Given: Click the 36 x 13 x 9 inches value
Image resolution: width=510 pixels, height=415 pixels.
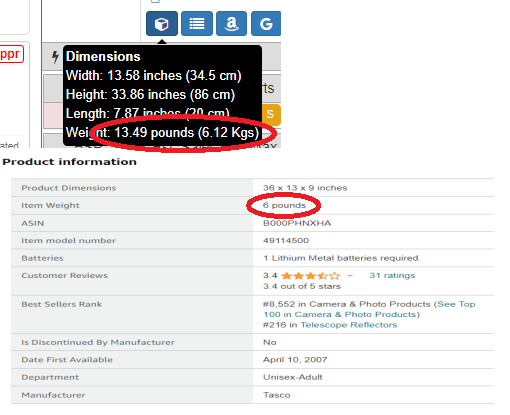Looking at the screenshot, I should (x=305, y=188).
